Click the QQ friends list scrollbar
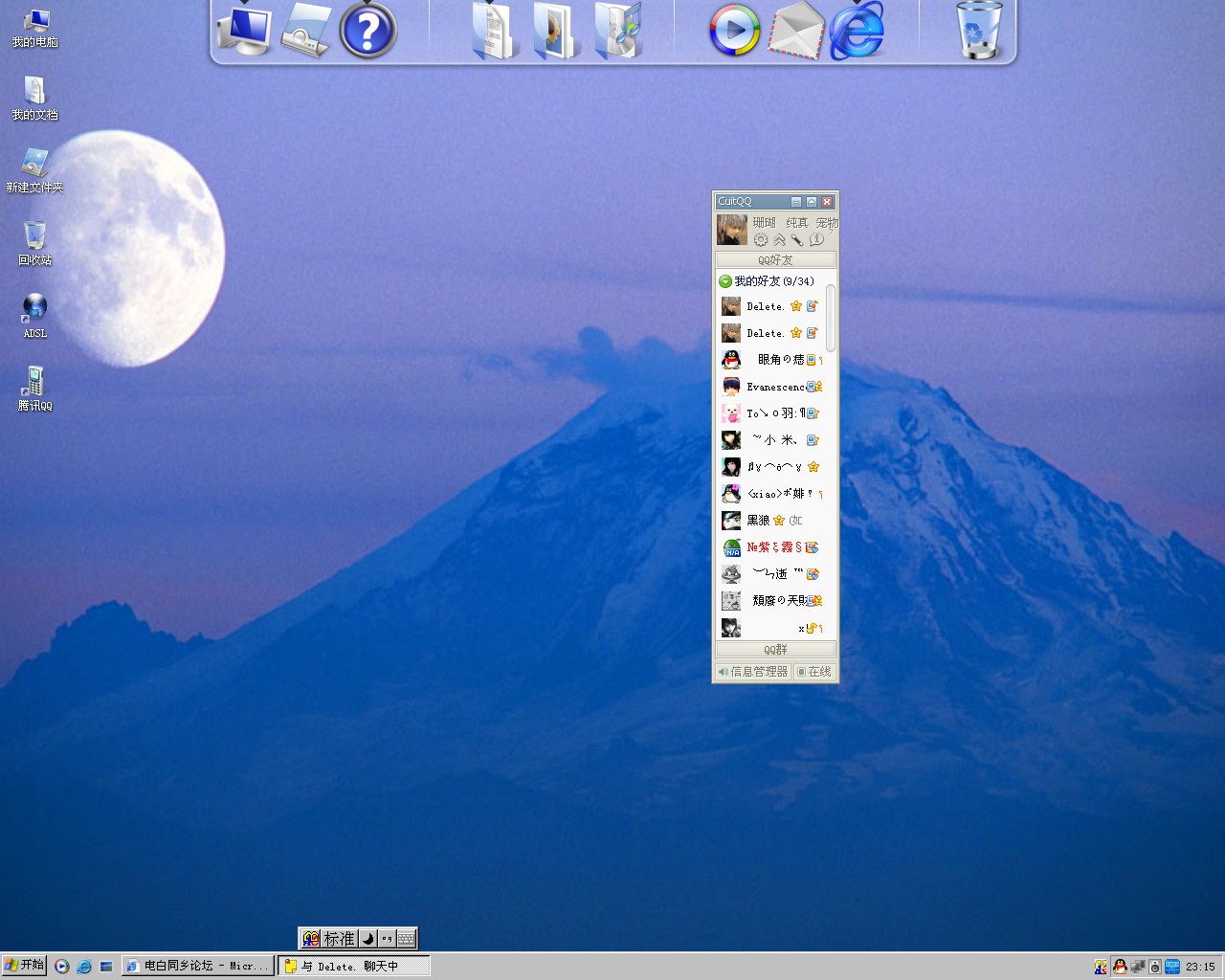This screenshot has height=980, width=1225. pyautogui.click(x=831, y=318)
